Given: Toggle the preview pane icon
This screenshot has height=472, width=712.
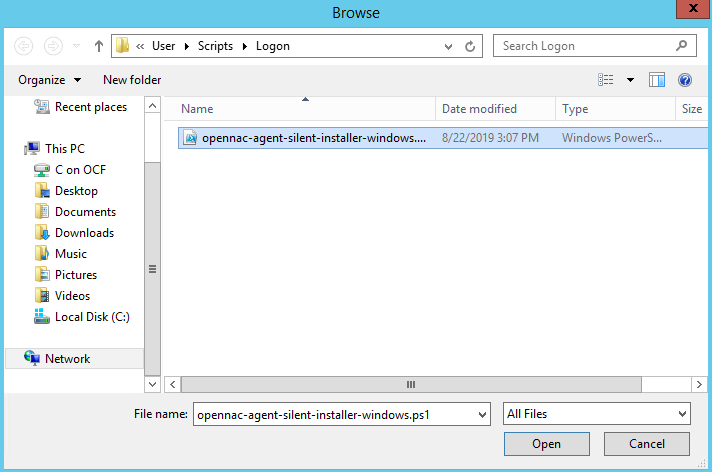Looking at the screenshot, I should pos(657,80).
